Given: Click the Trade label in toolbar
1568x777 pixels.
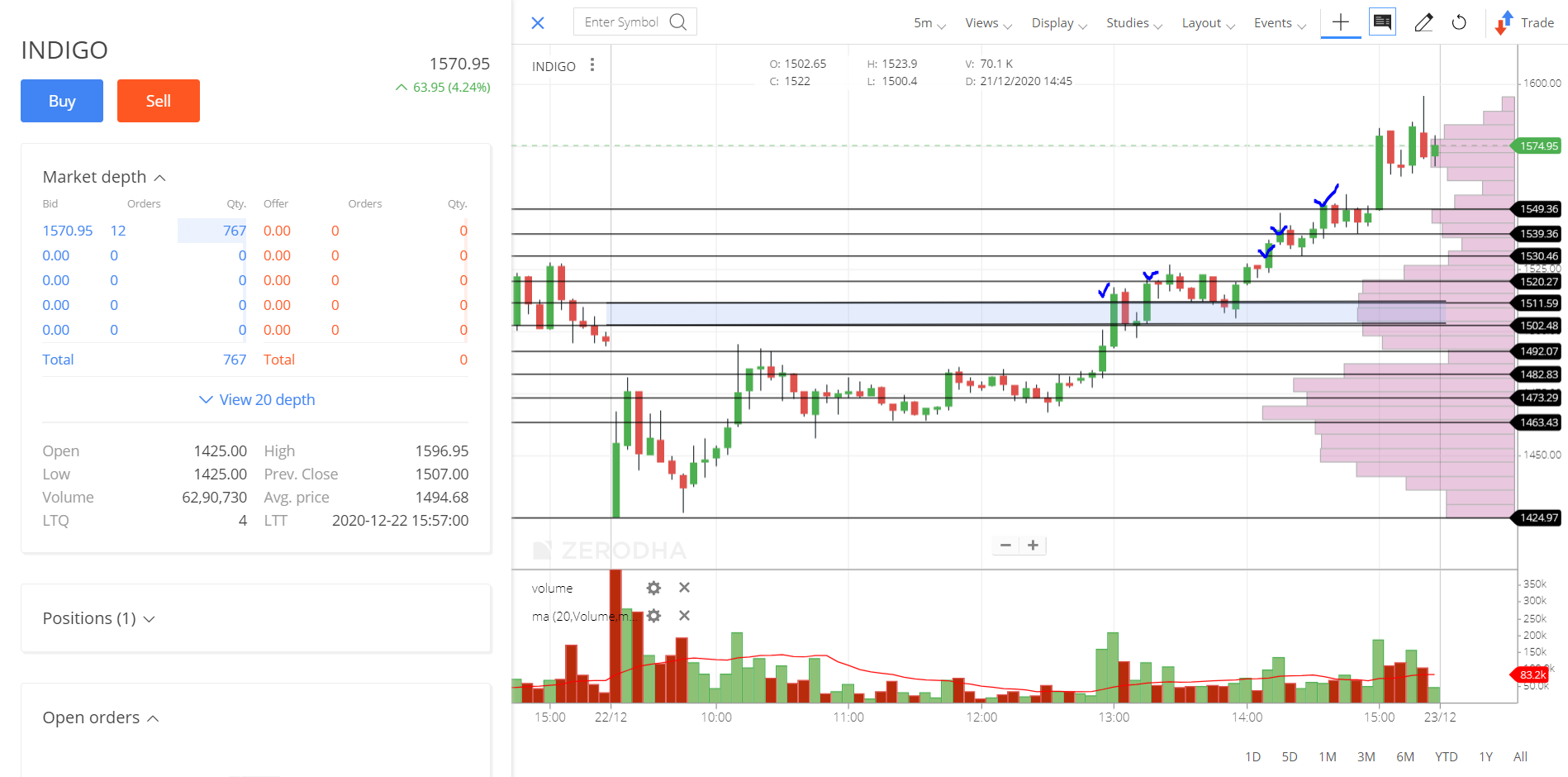Looking at the screenshot, I should [x=1537, y=23].
